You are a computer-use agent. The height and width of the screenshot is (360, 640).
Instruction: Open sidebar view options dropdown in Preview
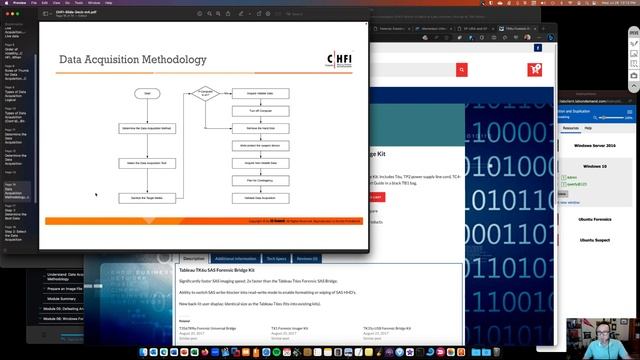50,14
